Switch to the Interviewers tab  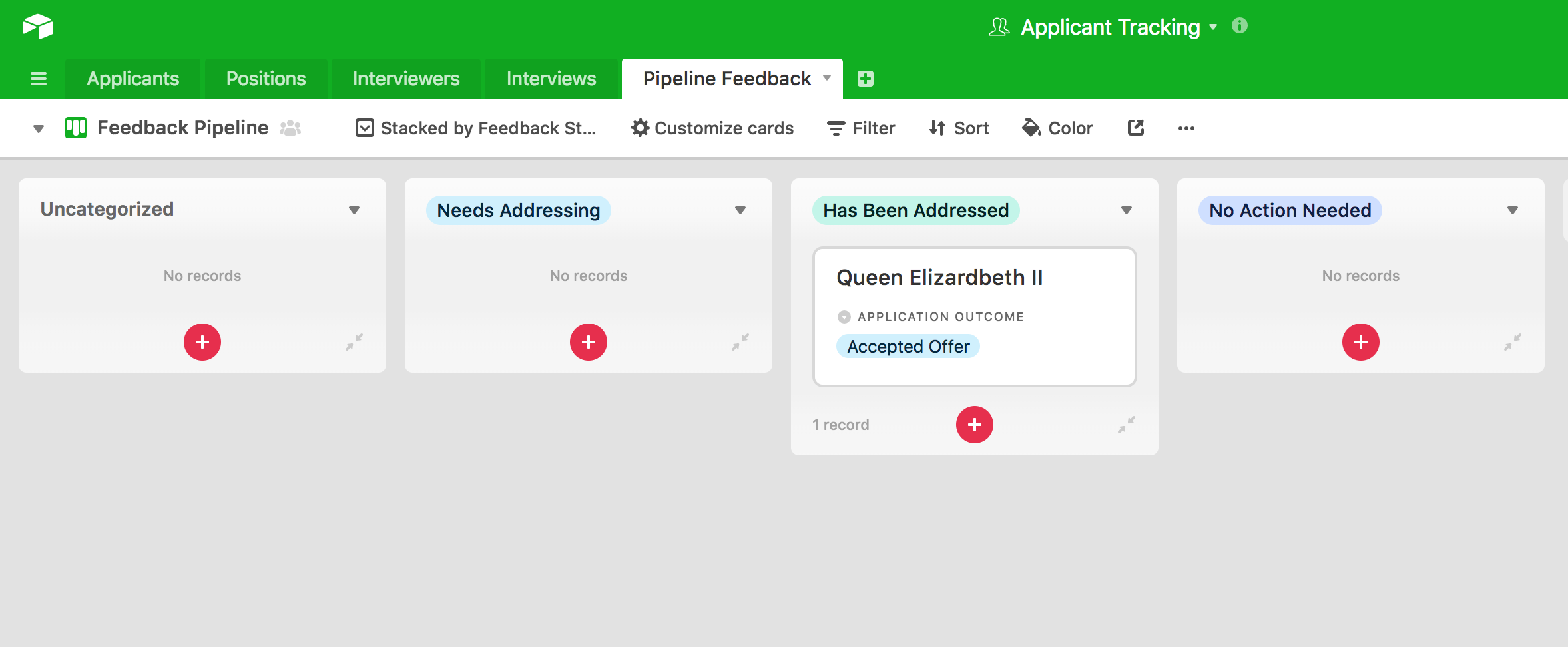click(406, 79)
